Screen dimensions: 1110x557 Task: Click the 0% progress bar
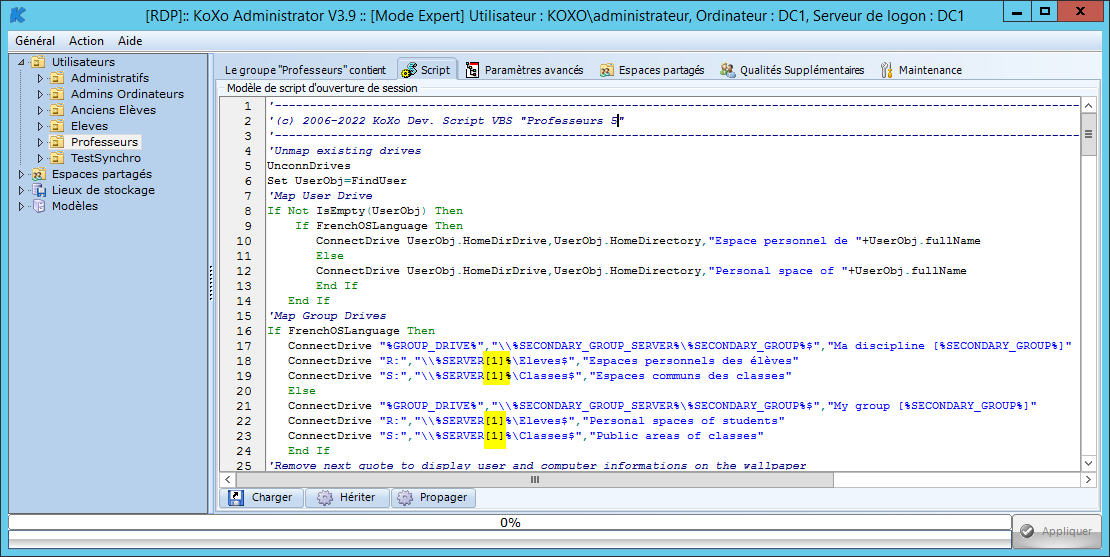tap(510, 522)
